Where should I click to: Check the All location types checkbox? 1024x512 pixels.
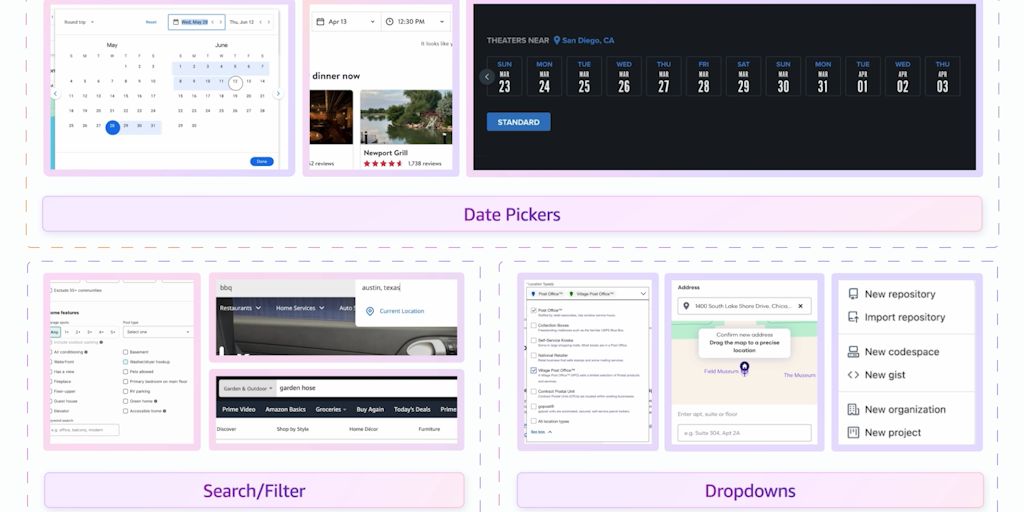point(534,421)
